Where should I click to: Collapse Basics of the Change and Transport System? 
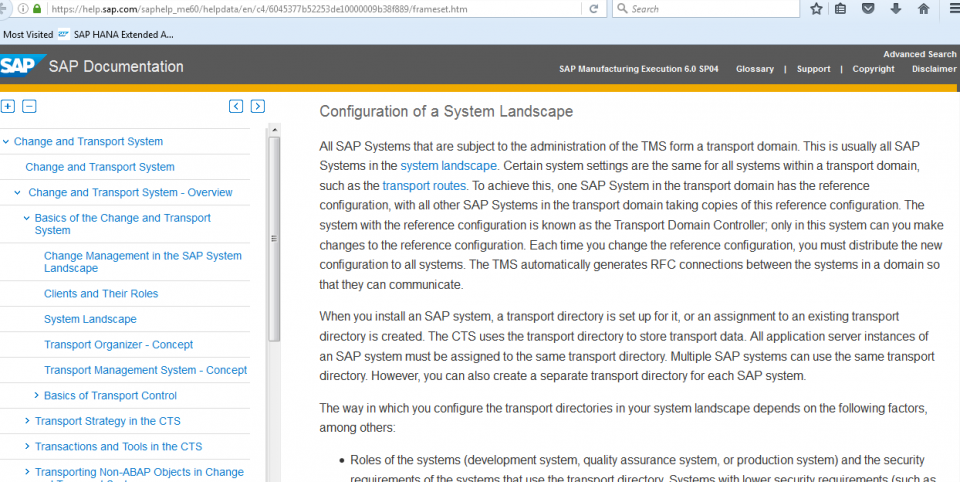click(x=27, y=218)
